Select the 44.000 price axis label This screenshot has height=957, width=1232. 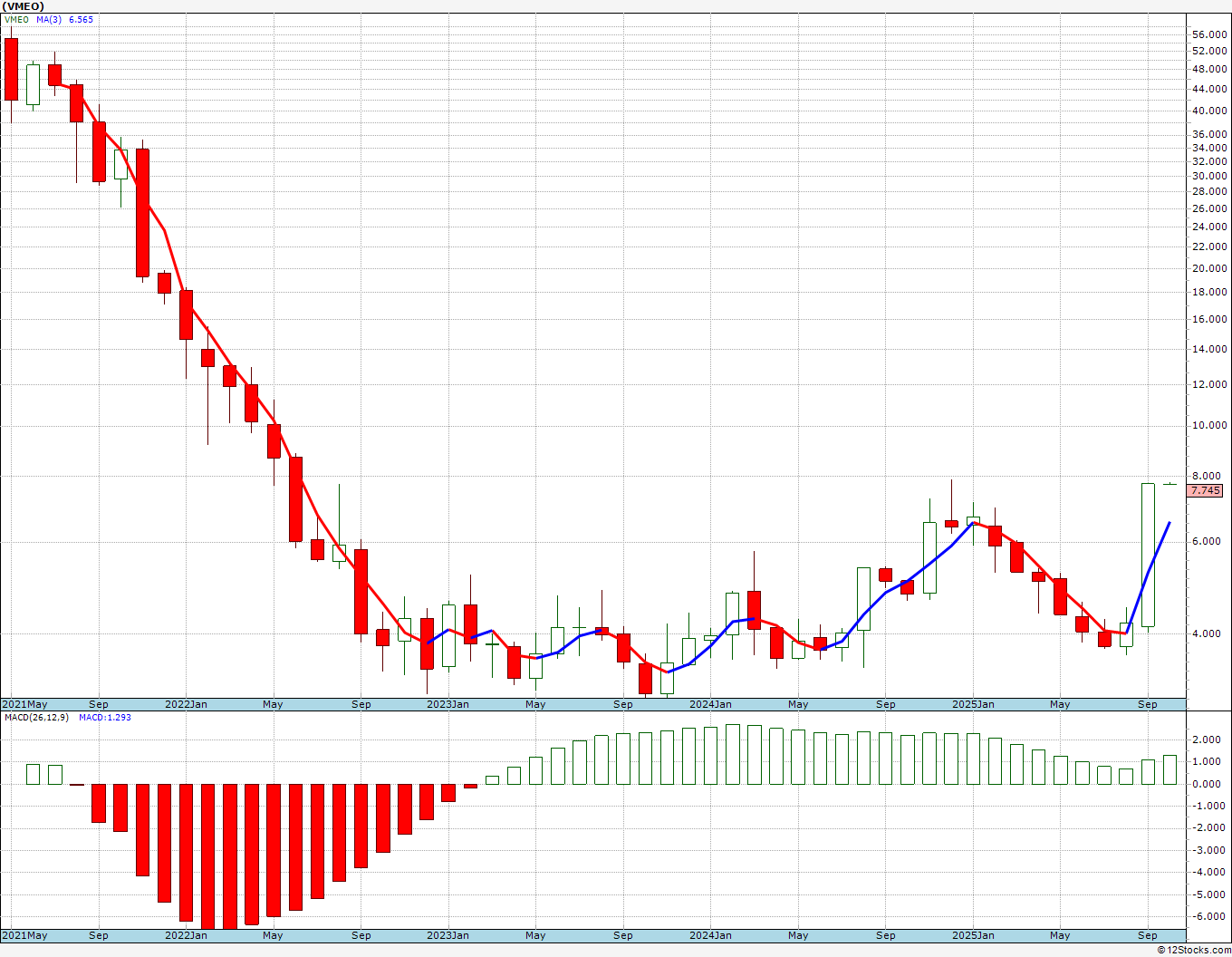pyautogui.click(x=1210, y=89)
